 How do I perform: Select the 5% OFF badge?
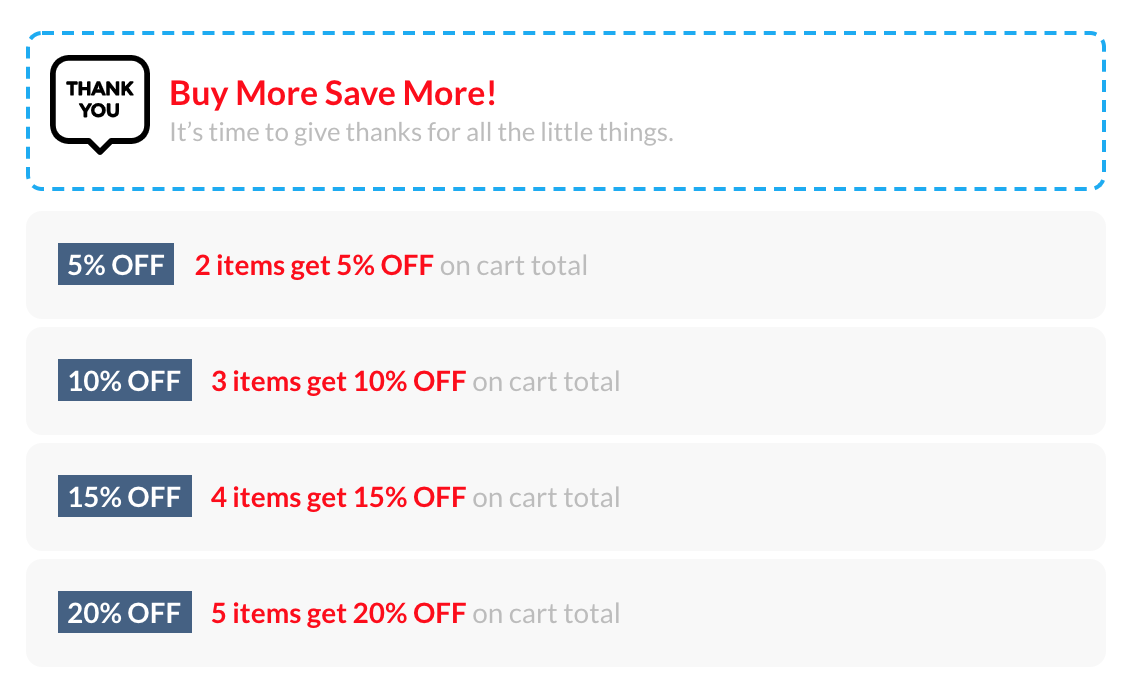point(116,265)
